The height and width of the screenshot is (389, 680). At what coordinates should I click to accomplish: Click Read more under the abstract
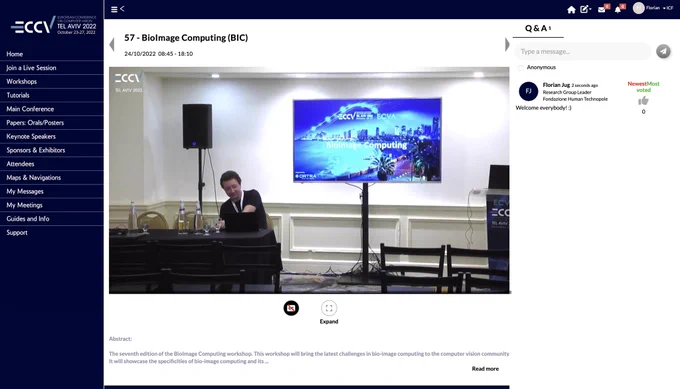tap(485, 369)
